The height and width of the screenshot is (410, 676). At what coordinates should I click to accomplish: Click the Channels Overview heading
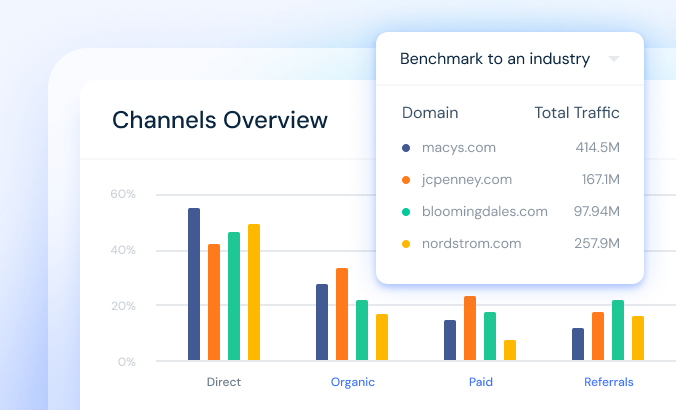click(220, 120)
